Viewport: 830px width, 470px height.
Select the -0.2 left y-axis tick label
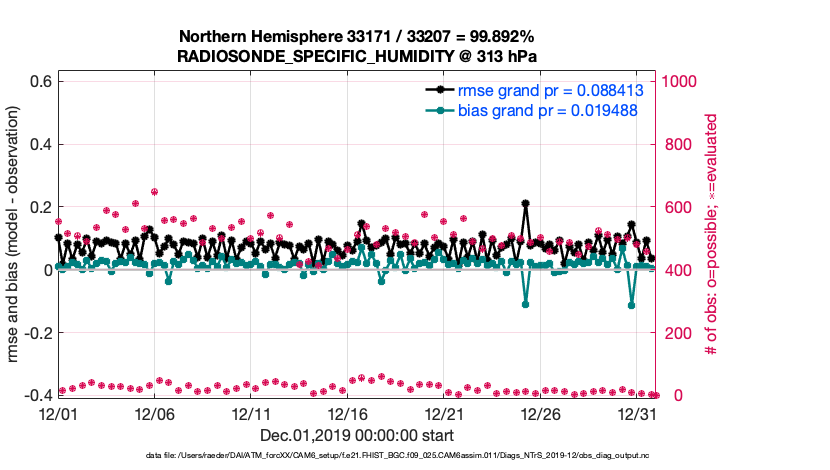34,333
